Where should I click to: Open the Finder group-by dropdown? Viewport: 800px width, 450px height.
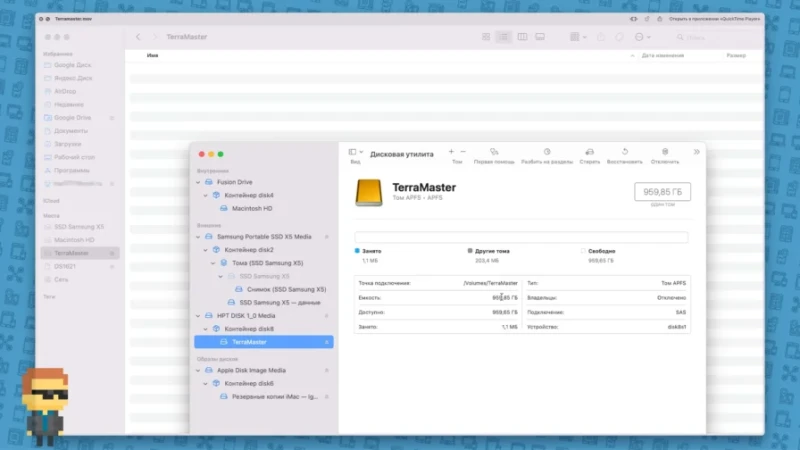pos(578,37)
